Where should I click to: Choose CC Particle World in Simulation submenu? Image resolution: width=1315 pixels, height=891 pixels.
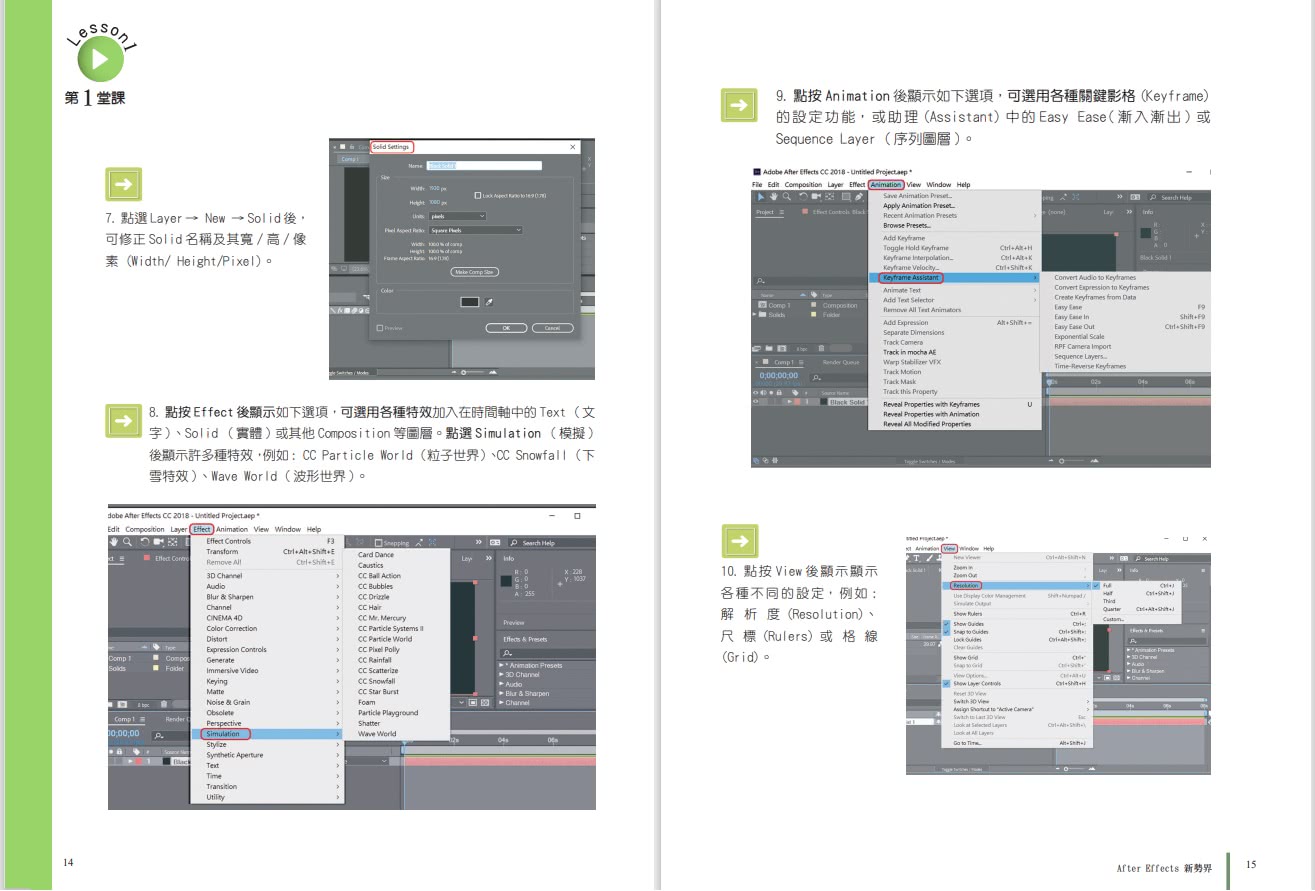pyautogui.click(x=385, y=639)
